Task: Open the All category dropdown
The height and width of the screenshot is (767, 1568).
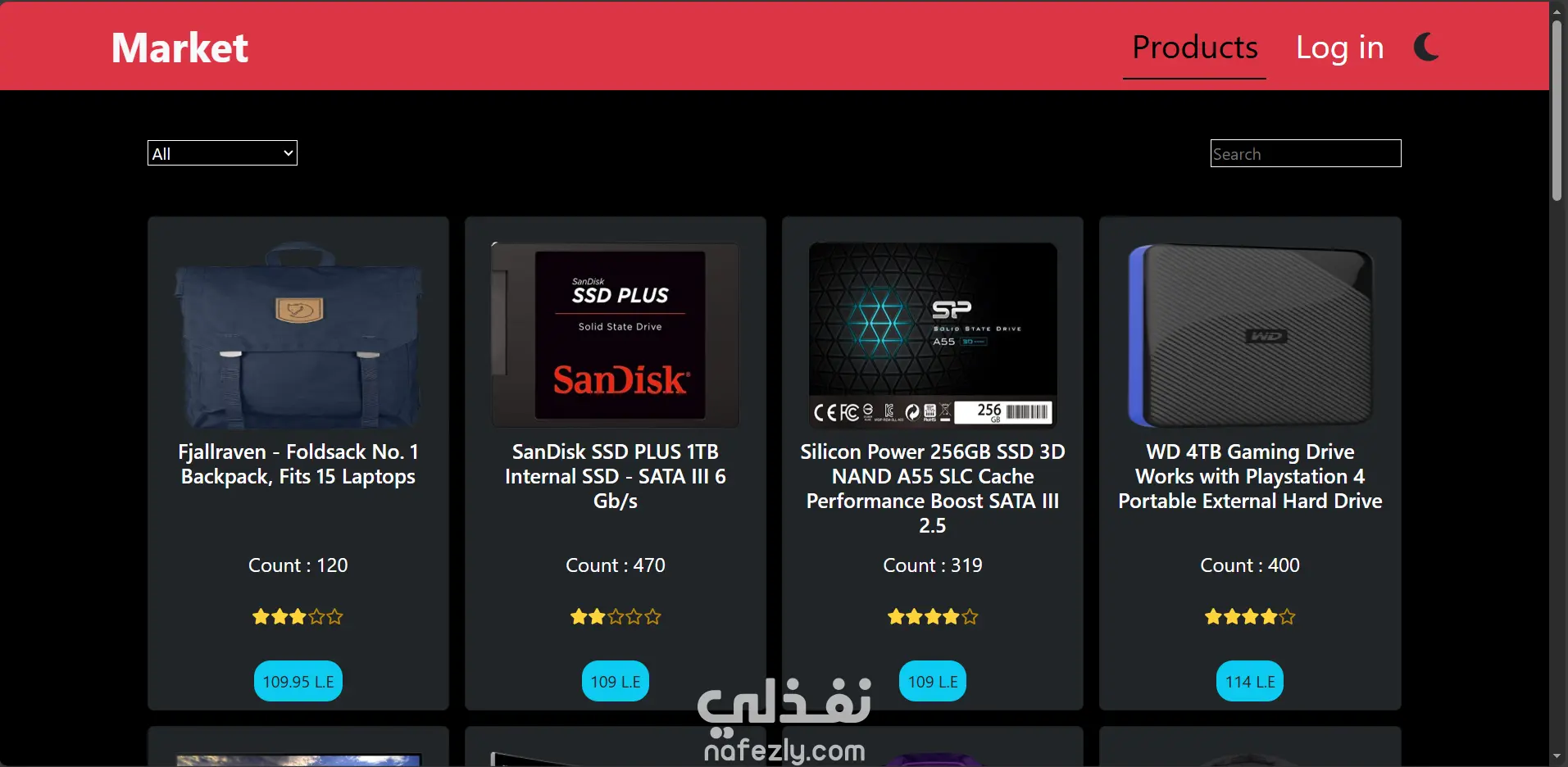Action: [222, 153]
